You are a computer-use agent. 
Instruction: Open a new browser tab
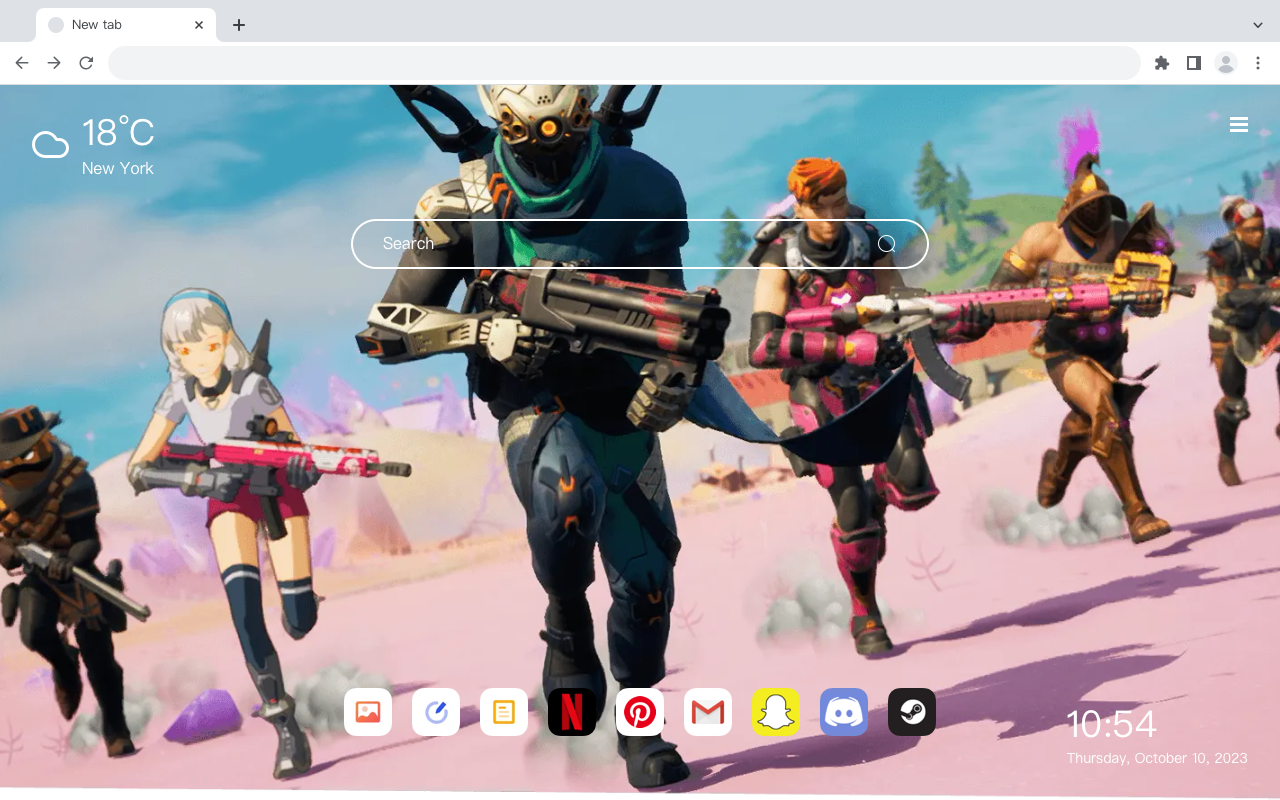pos(238,25)
